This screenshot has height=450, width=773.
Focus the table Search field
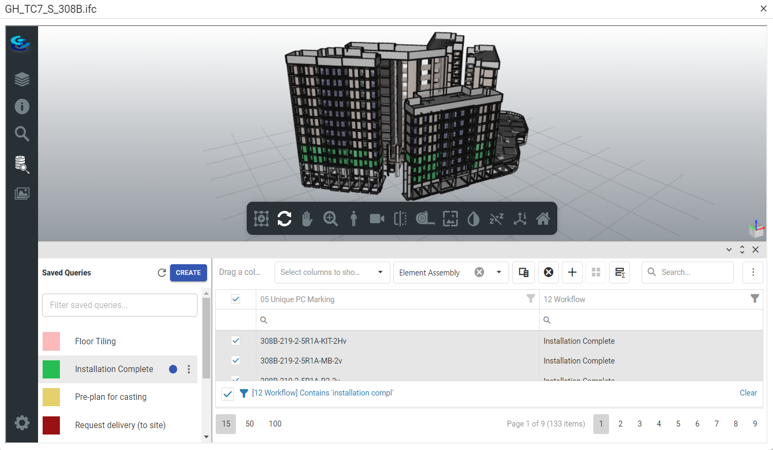[688, 272]
